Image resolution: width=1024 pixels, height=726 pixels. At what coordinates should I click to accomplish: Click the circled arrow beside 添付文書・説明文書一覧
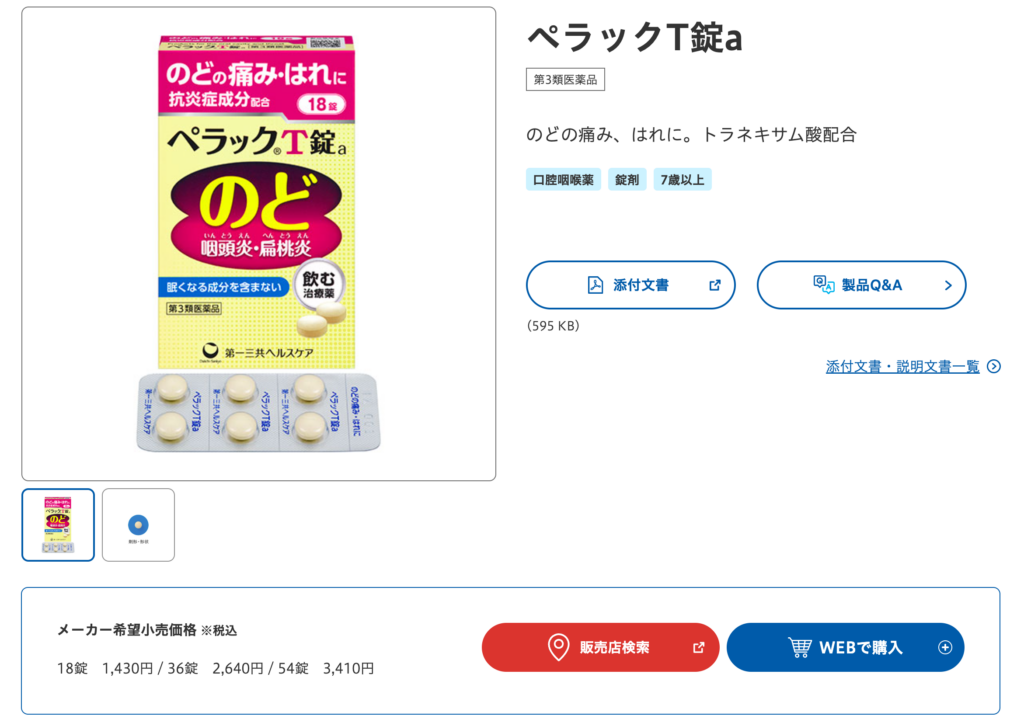click(991, 366)
